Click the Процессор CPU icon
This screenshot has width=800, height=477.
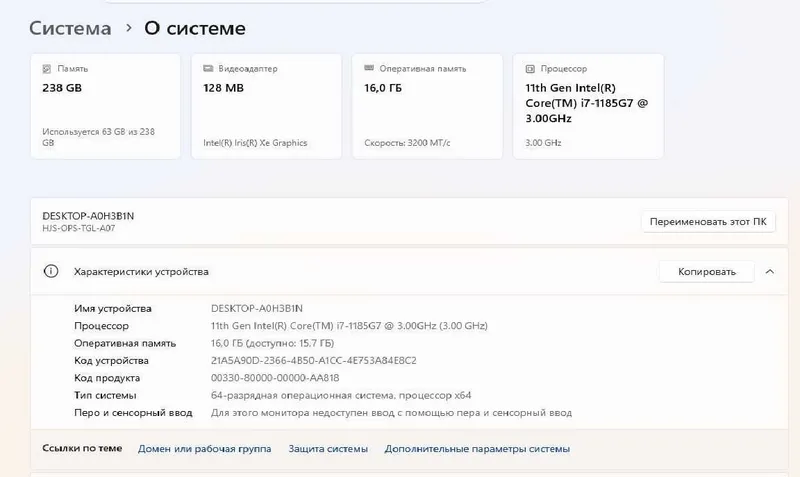[530, 68]
